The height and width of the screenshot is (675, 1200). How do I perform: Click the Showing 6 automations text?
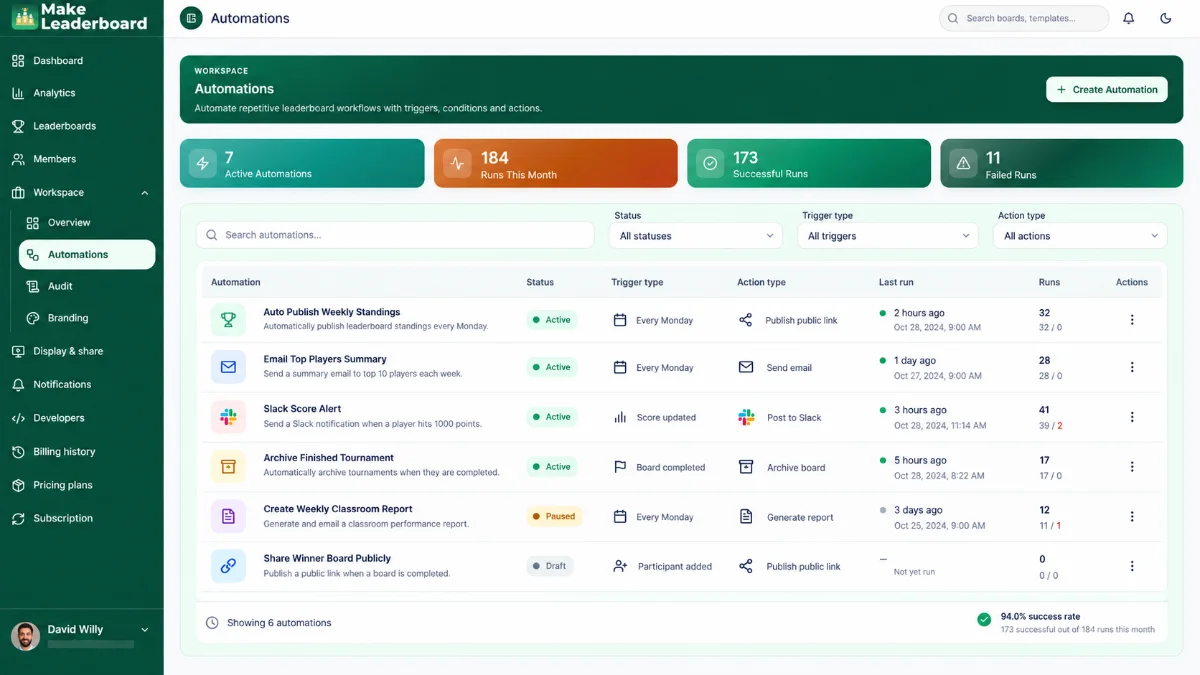(279, 623)
